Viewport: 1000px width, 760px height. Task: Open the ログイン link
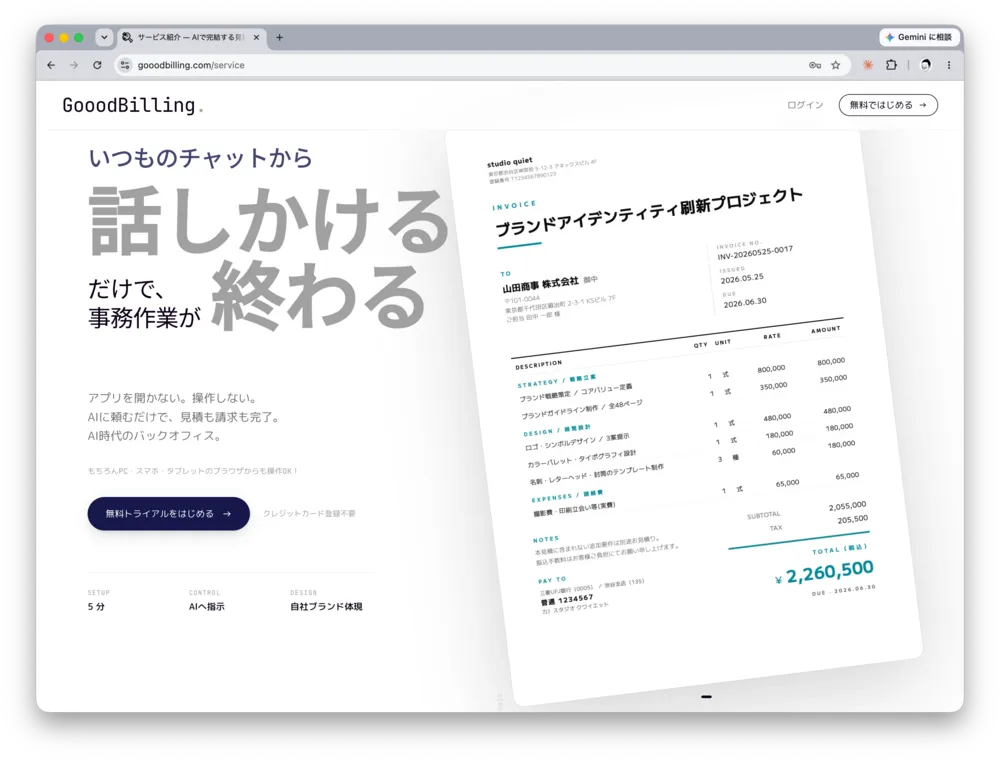[x=805, y=105]
